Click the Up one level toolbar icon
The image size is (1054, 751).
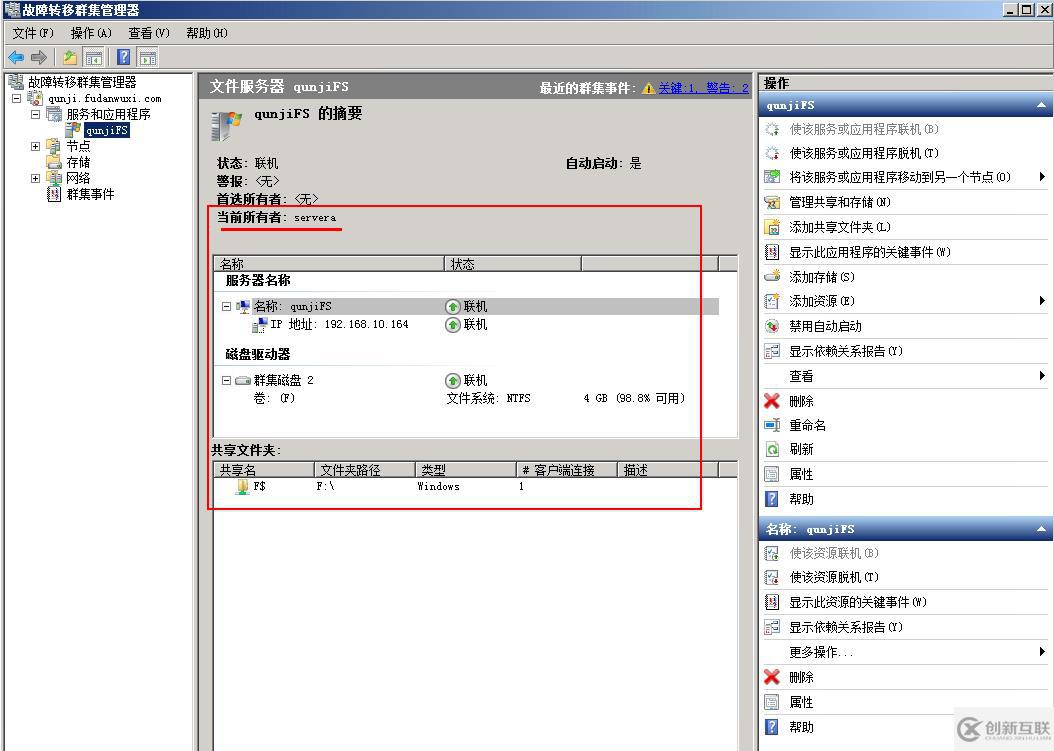tap(70, 58)
